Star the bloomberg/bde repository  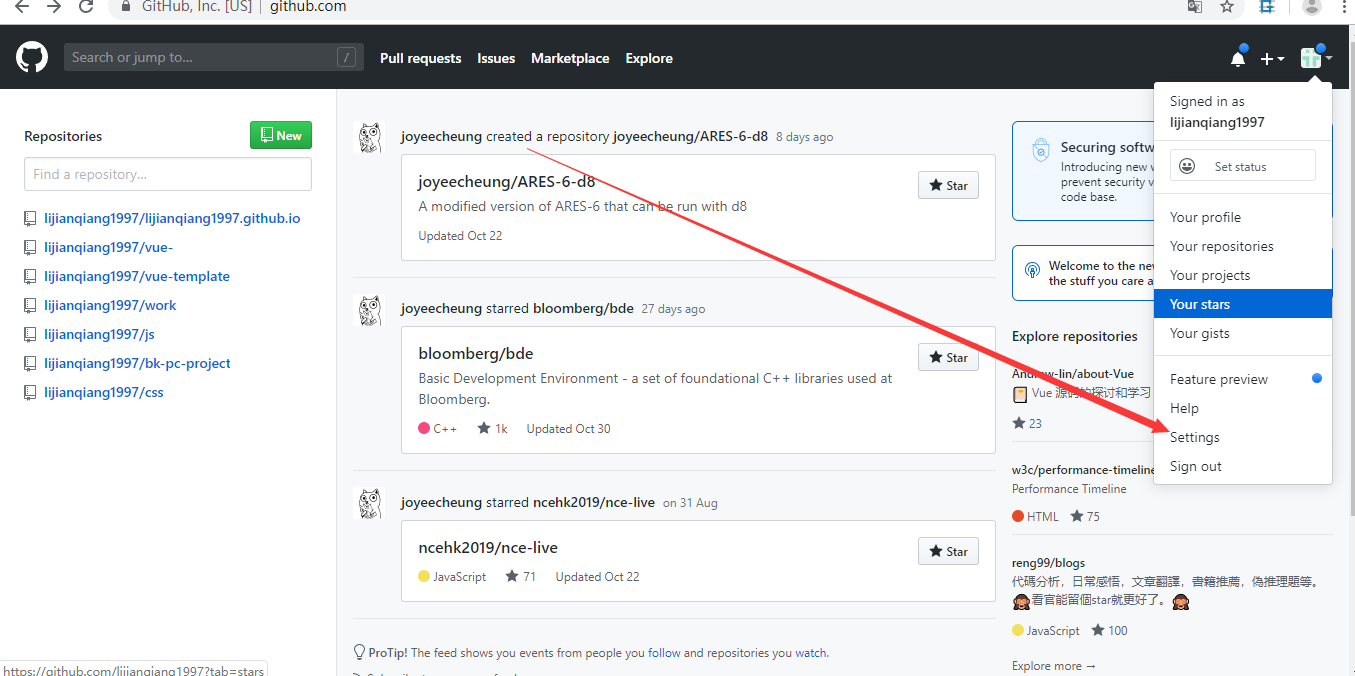tap(948, 357)
